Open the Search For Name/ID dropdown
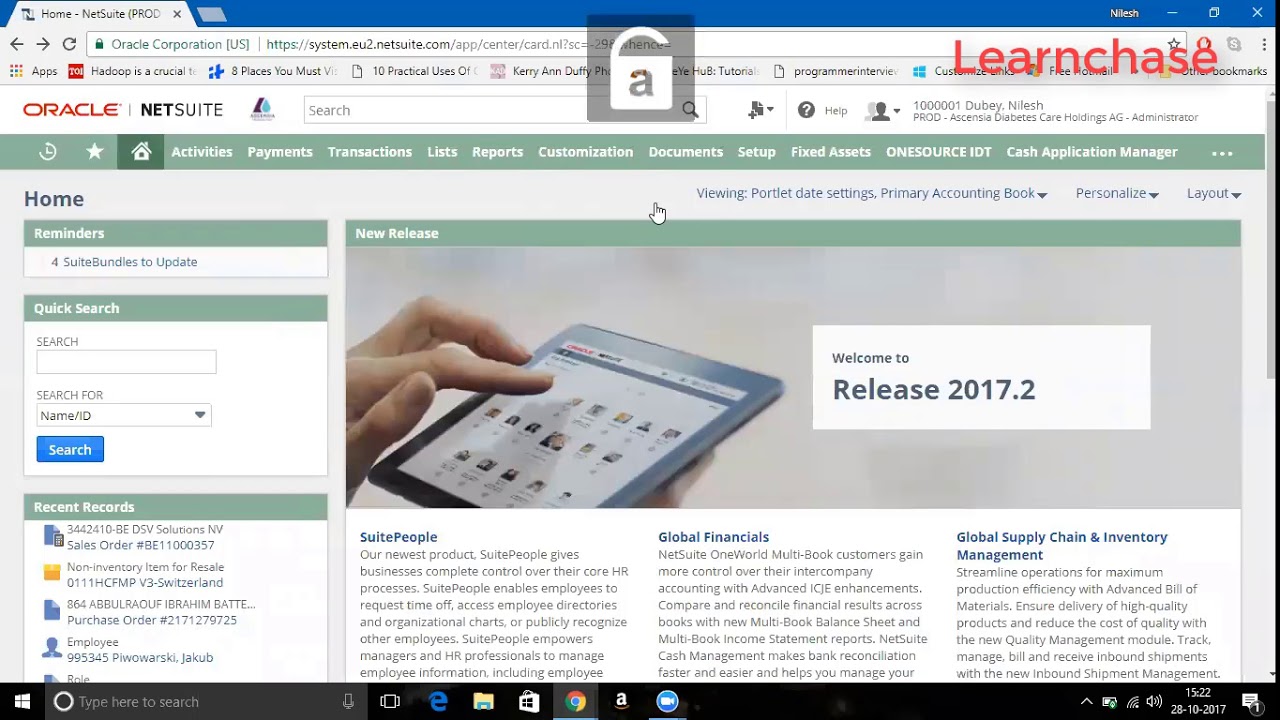This screenshot has height=720, width=1280. click(x=124, y=415)
